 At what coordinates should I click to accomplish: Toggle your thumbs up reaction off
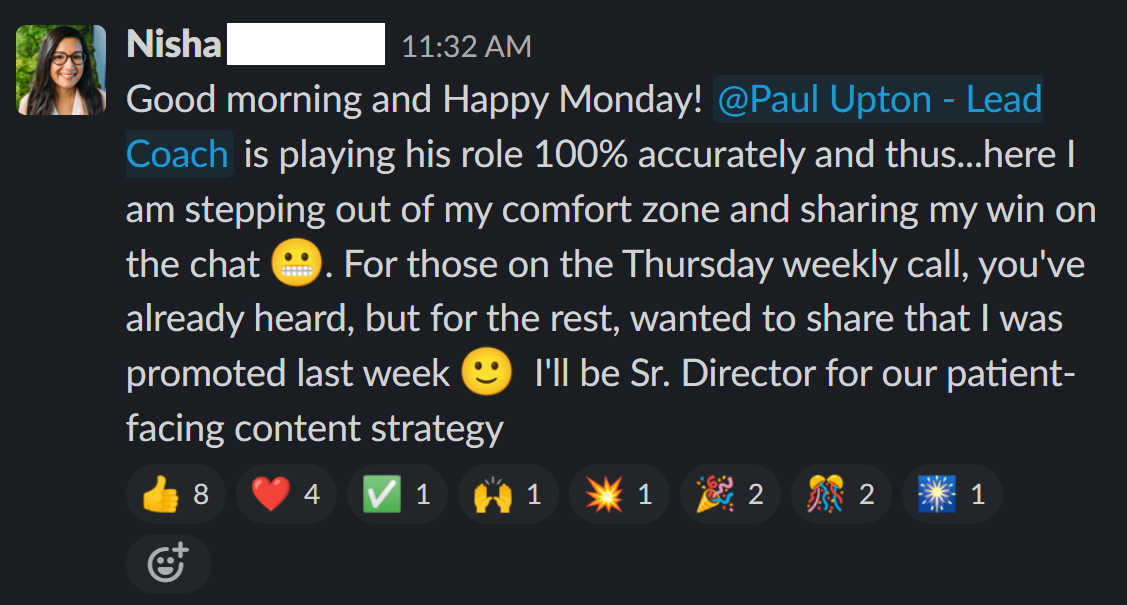(176, 494)
